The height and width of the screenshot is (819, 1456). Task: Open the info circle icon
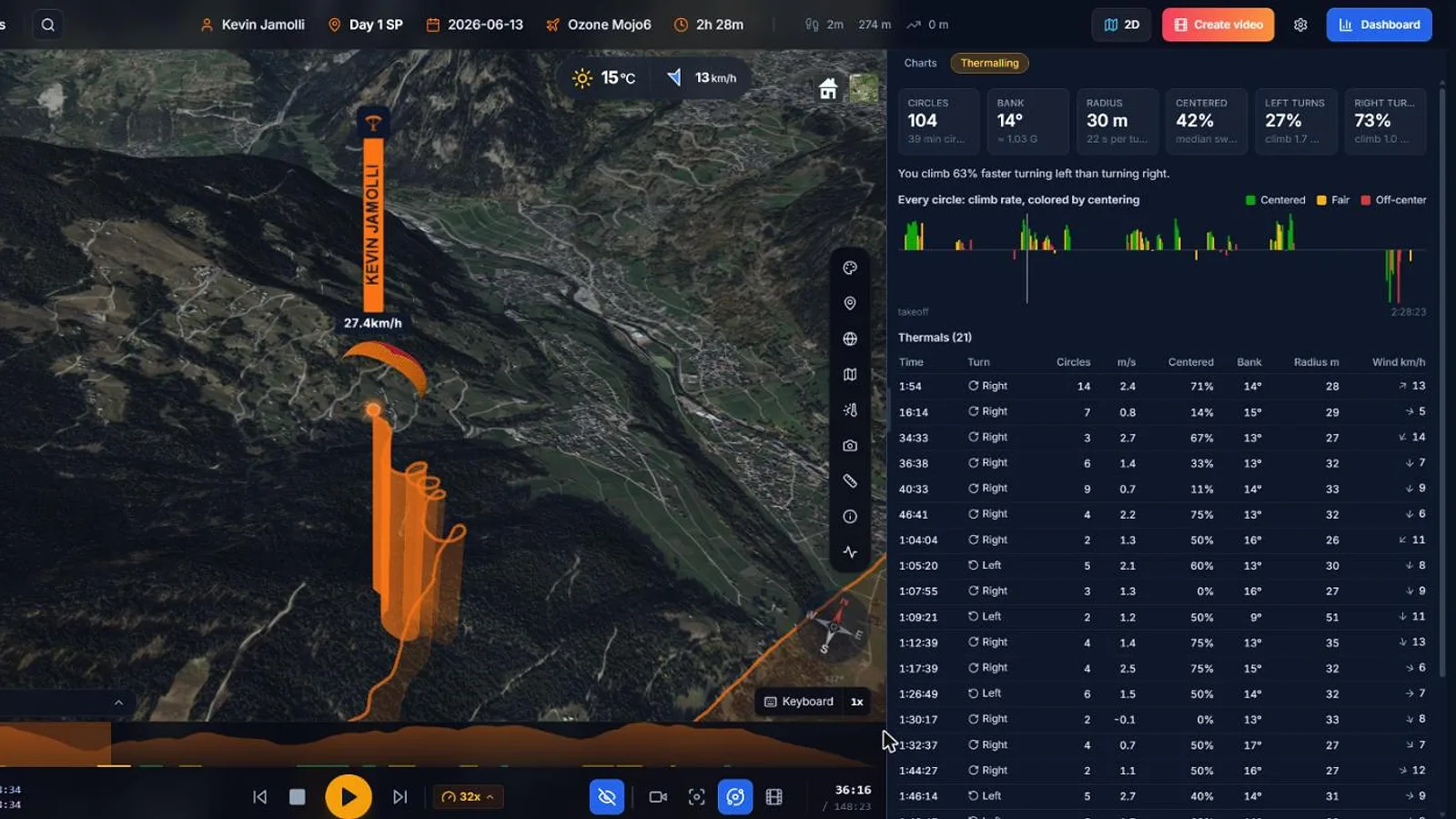850,517
